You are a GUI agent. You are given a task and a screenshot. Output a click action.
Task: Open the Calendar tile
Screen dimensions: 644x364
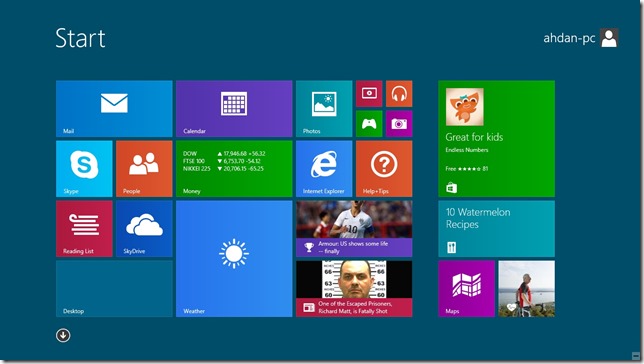coord(234,109)
